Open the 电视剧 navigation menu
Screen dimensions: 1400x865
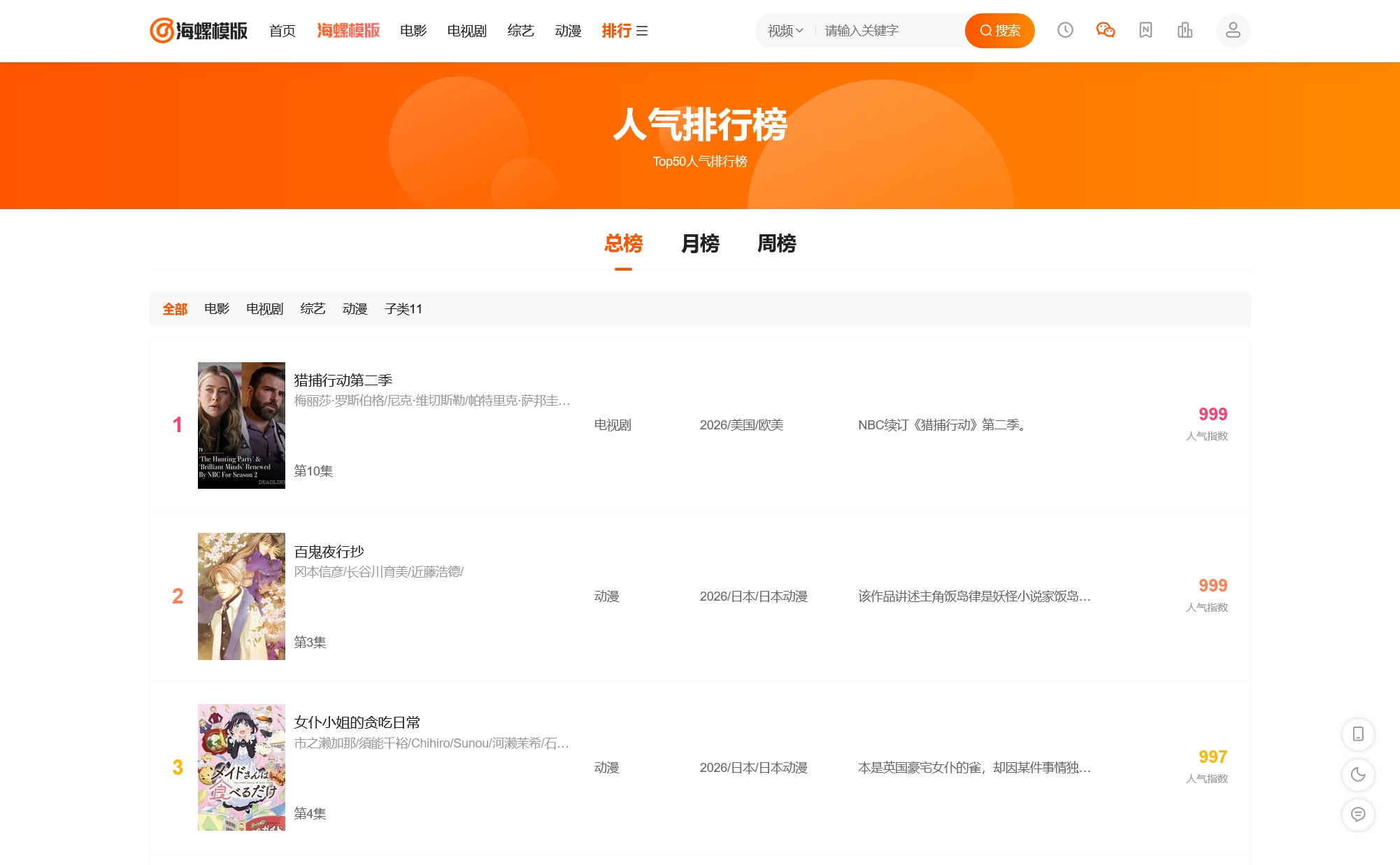466,31
